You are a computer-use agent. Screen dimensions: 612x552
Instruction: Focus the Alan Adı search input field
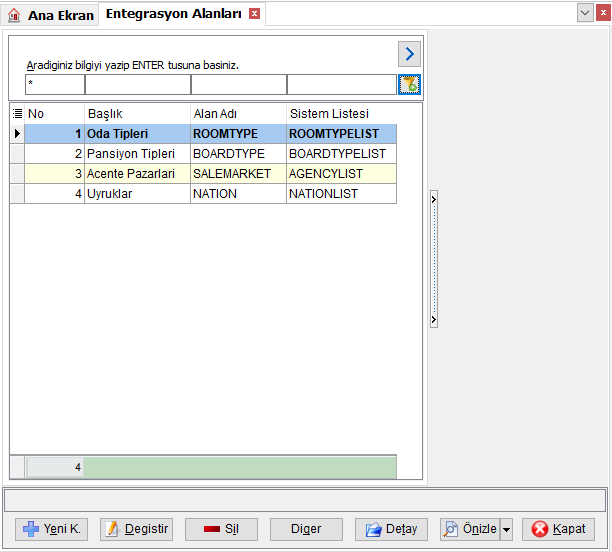239,84
